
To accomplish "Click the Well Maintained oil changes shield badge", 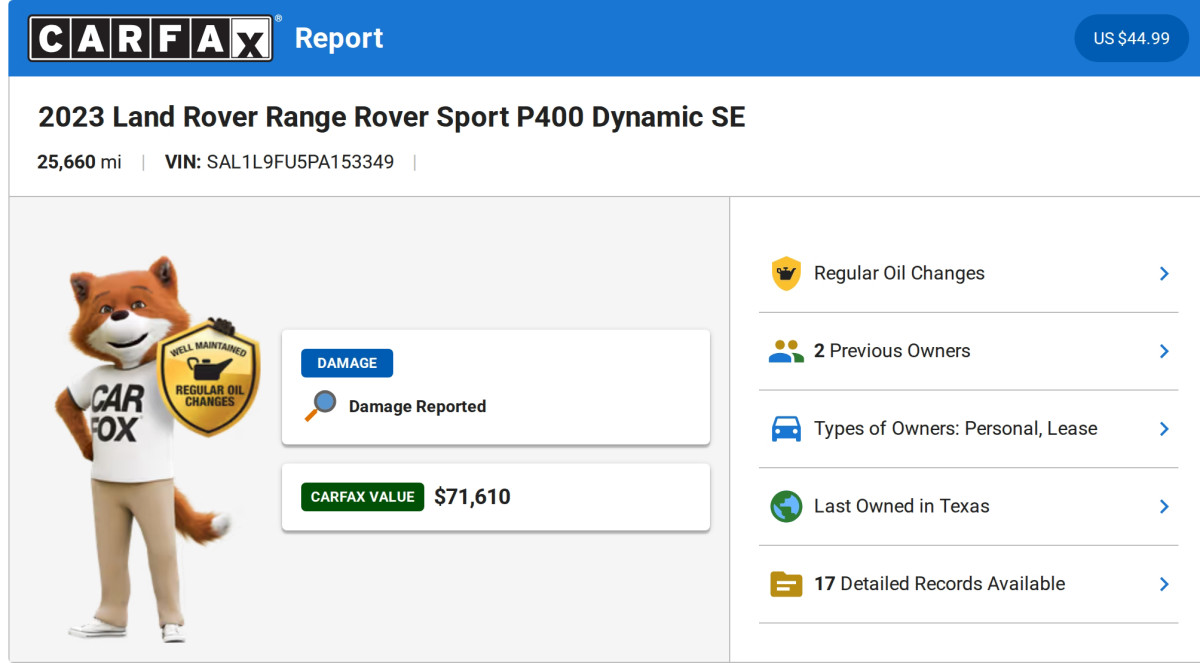I will click(209, 378).
